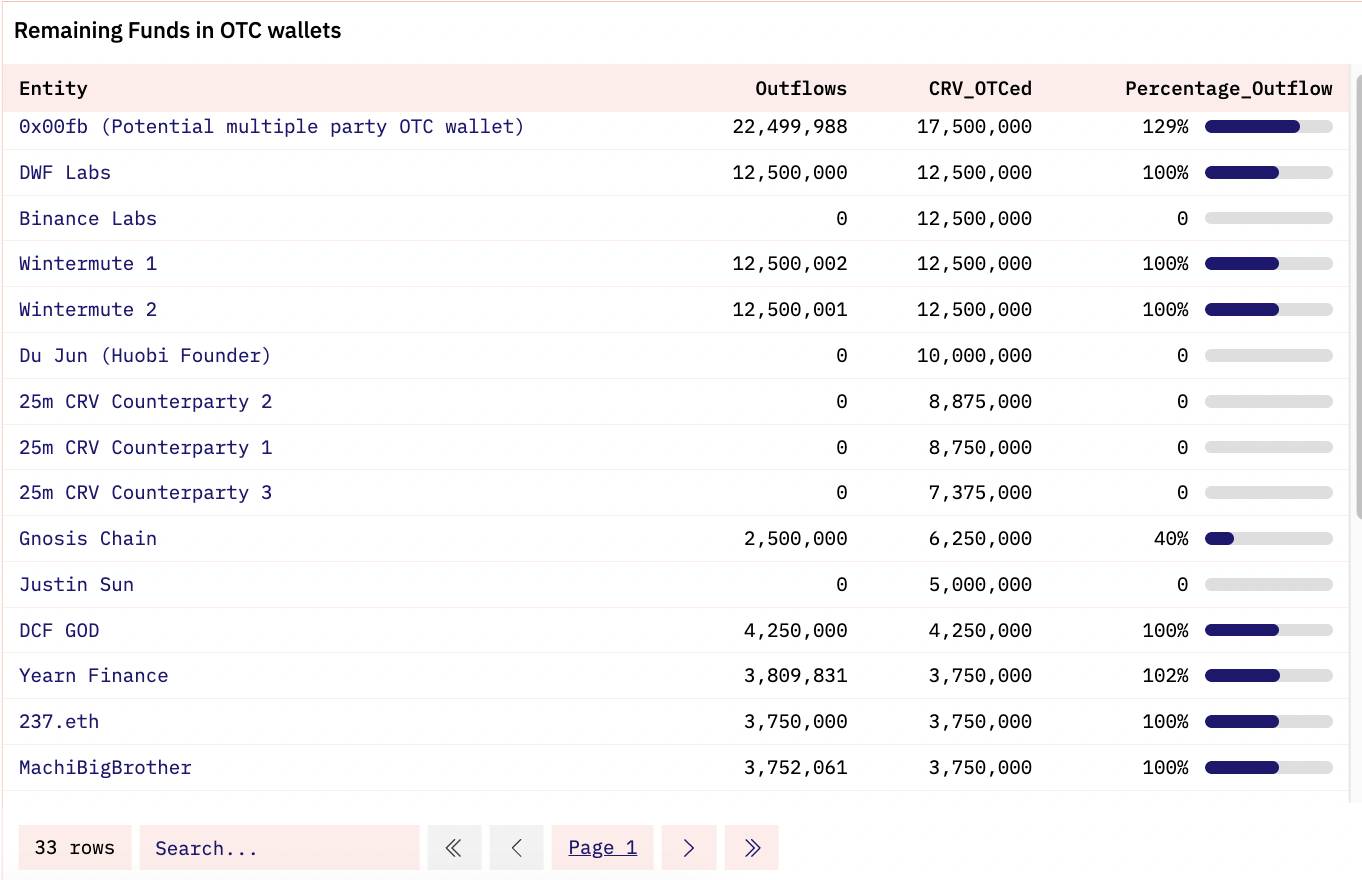
Task: Go to the previous page arrow
Action: click(516, 847)
